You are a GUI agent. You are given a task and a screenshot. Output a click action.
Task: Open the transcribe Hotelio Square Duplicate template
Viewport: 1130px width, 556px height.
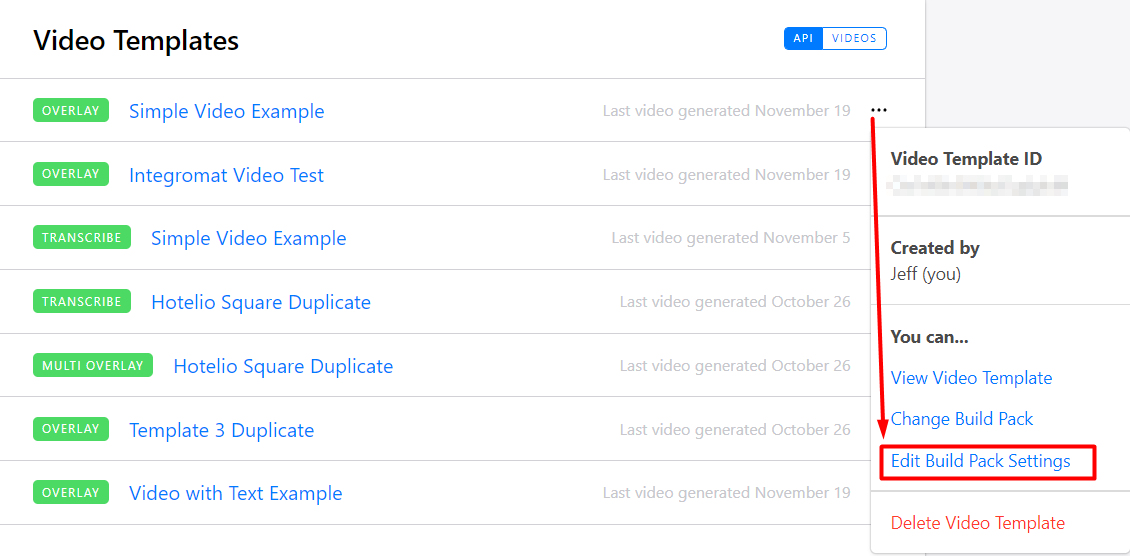coord(260,302)
